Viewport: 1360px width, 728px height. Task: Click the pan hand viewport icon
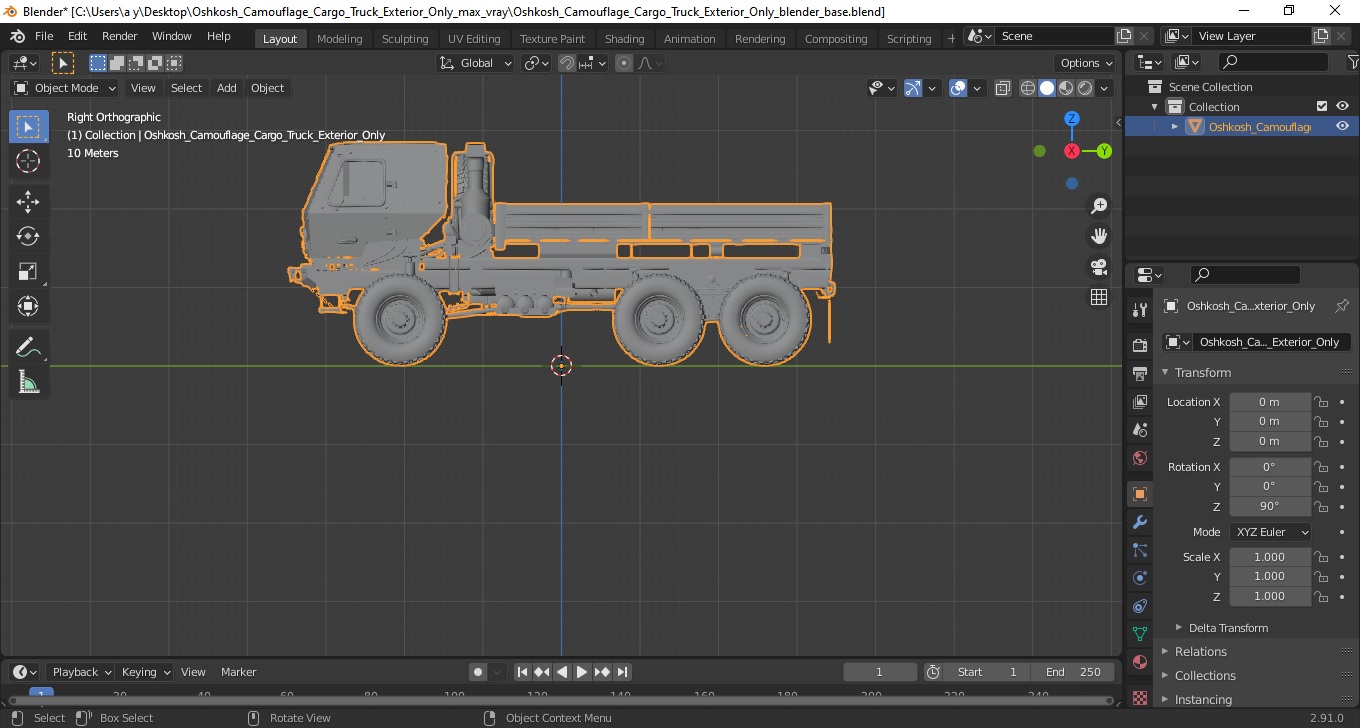[x=1099, y=236]
